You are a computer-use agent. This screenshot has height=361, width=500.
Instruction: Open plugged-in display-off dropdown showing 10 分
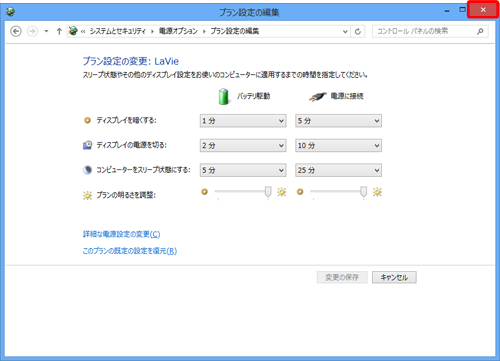pos(338,145)
